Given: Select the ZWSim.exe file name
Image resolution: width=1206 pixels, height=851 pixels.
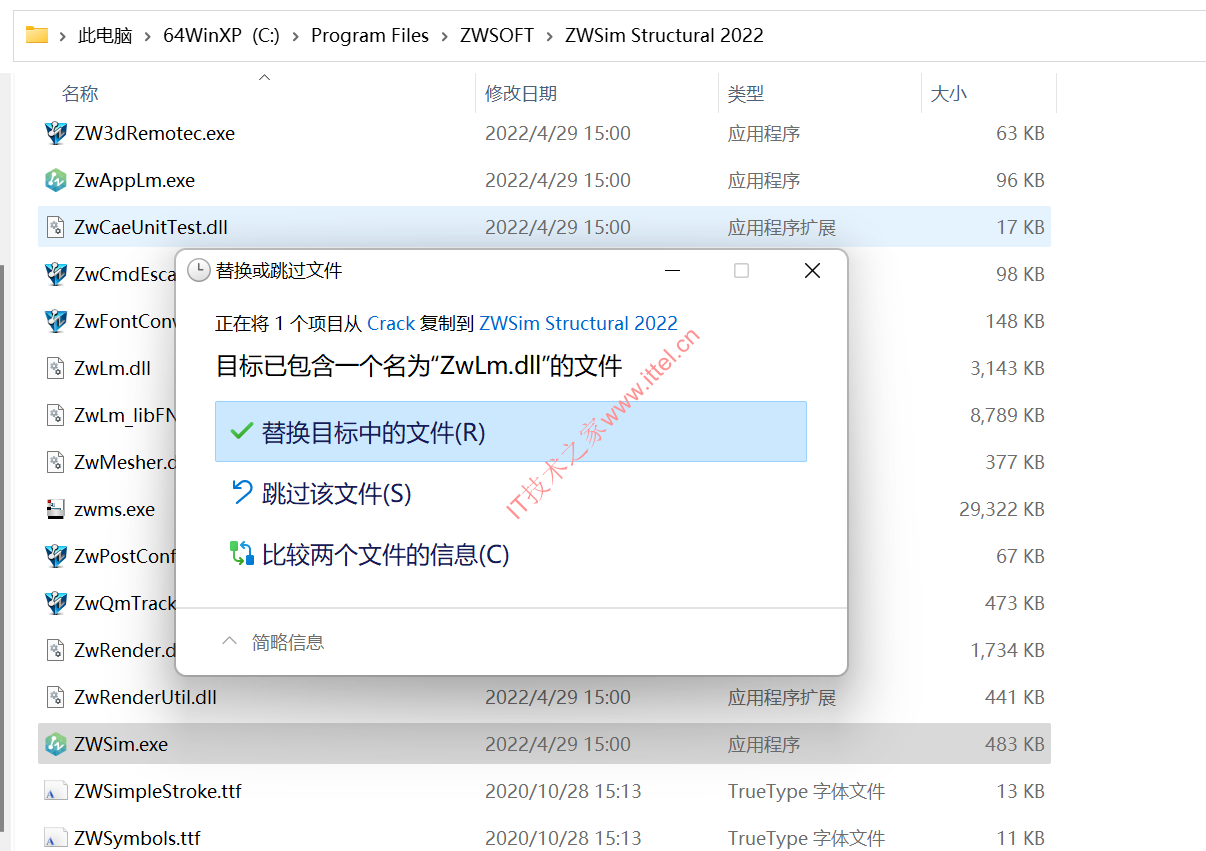Looking at the screenshot, I should pos(121,744).
